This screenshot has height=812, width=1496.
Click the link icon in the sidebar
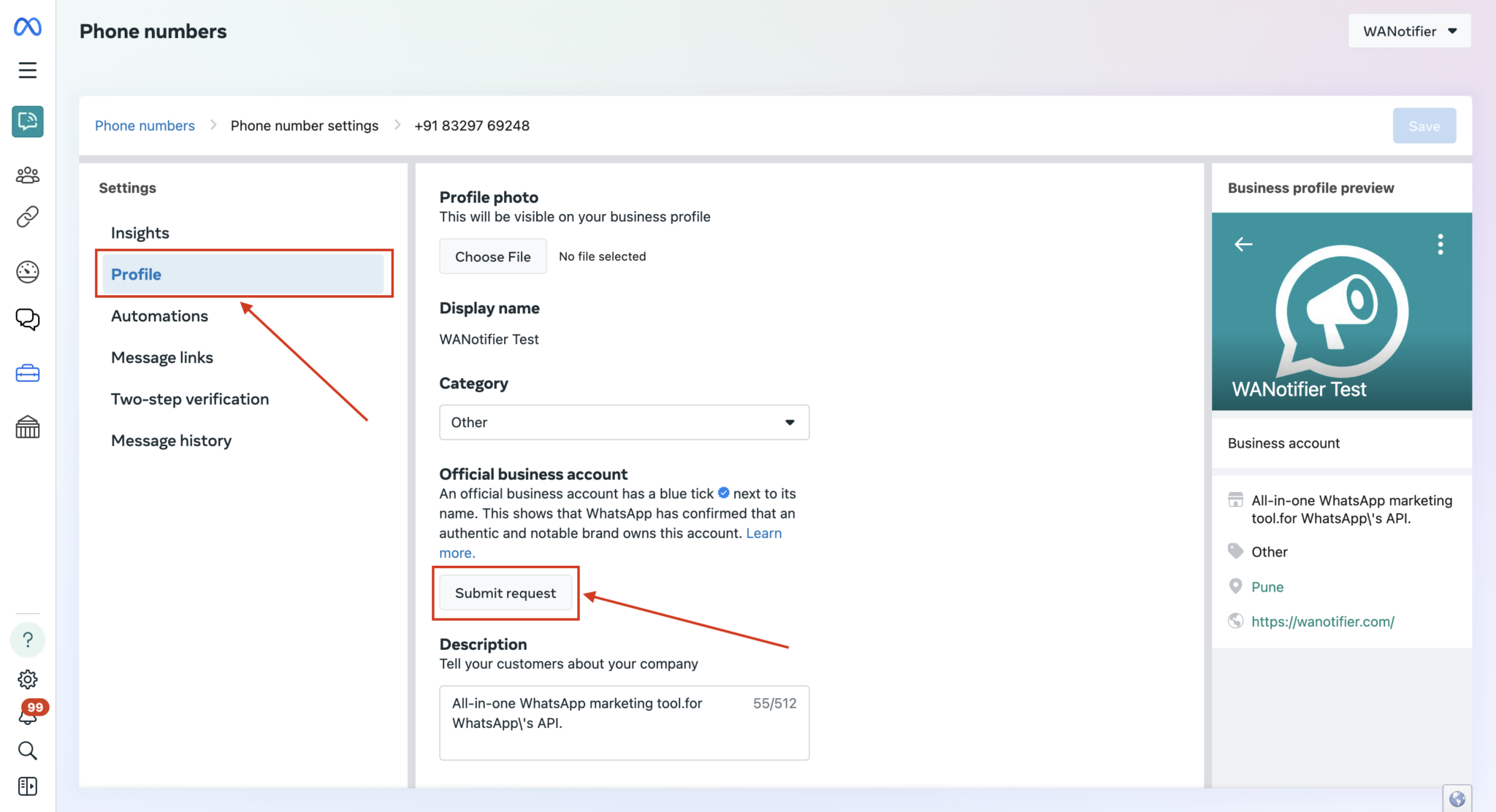[27, 216]
